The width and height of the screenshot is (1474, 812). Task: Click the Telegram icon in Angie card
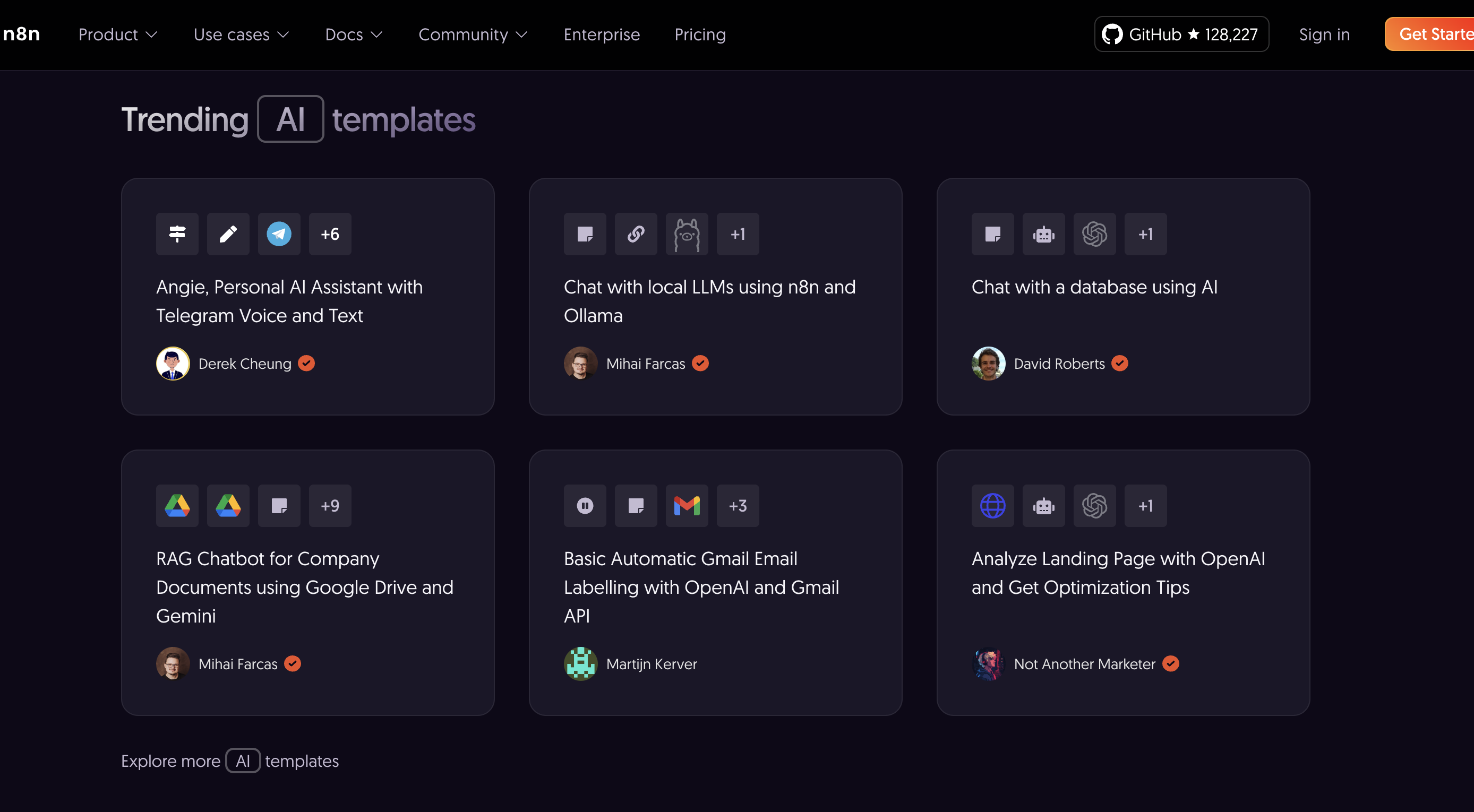click(279, 234)
